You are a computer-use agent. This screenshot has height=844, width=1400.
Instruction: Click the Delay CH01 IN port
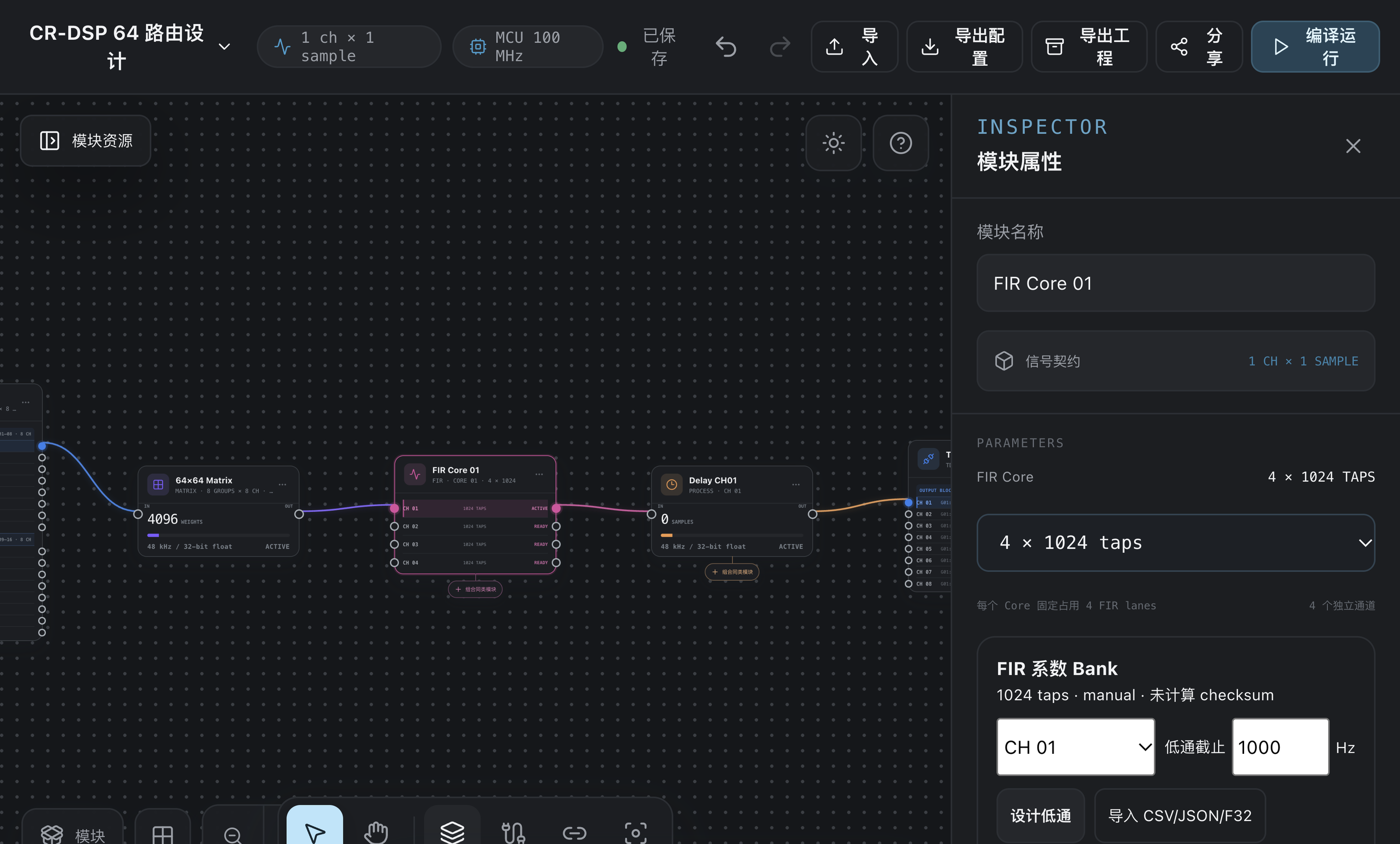point(651,514)
